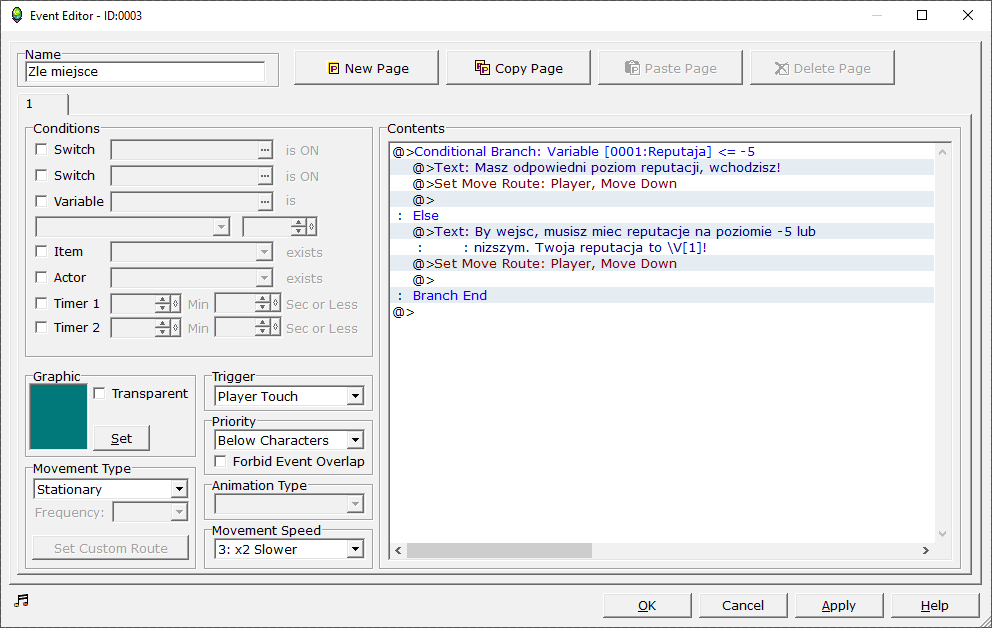Open the Animation Type dropdown
This screenshot has width=992, height=628.
289,504
